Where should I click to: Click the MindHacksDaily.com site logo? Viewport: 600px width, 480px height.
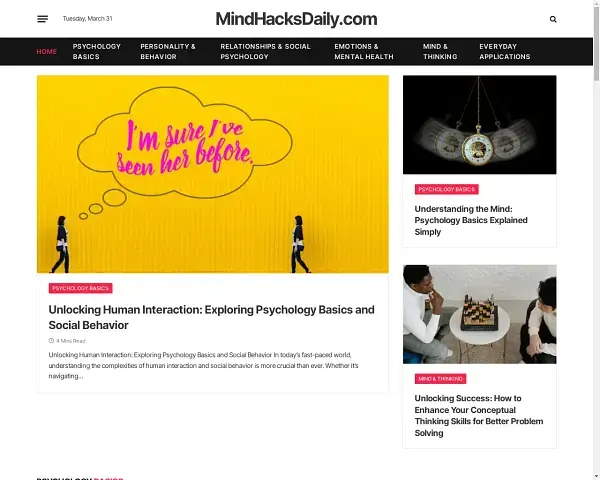[297, 19]
